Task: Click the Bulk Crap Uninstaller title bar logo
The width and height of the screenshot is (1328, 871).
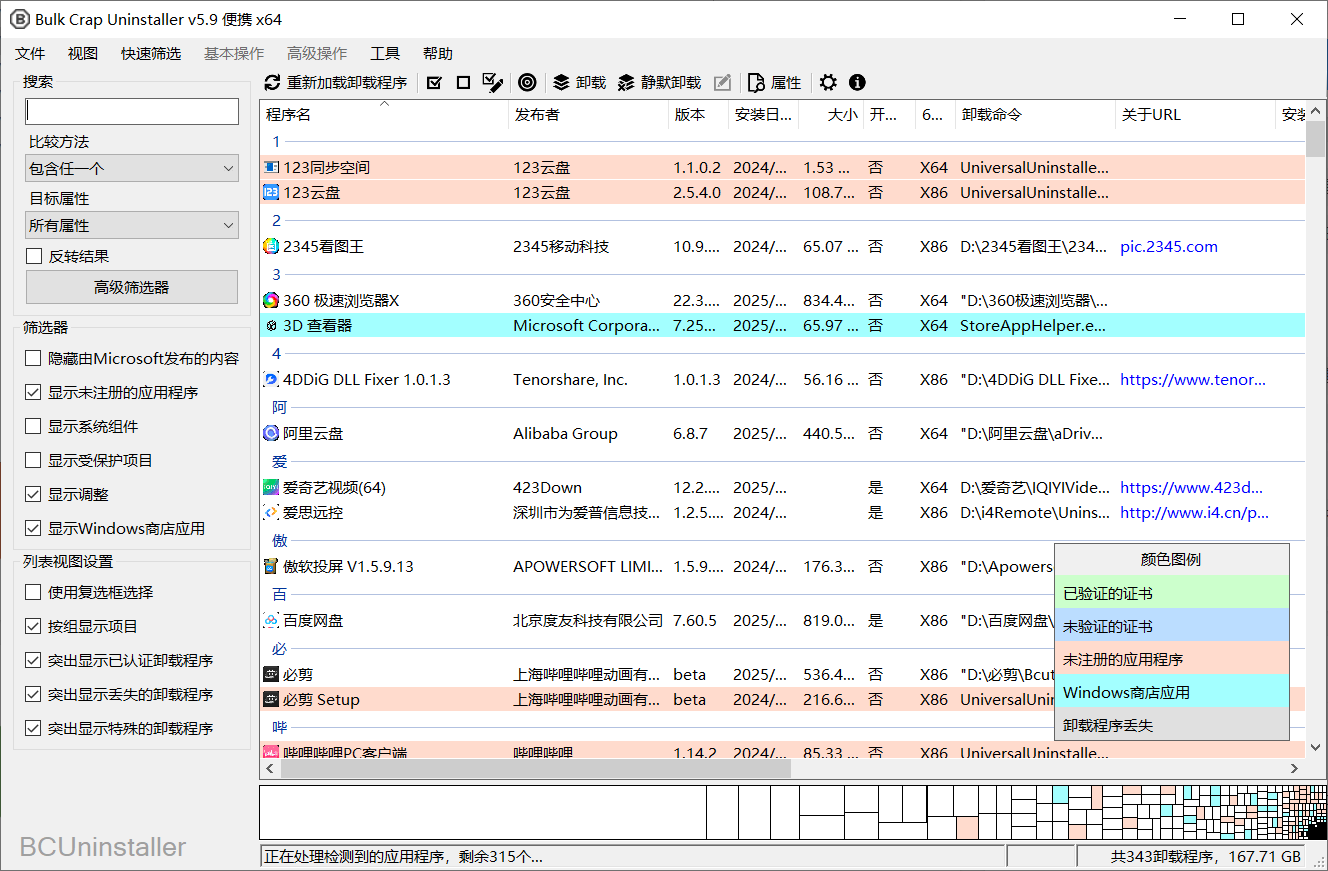Action: (x=18, y=19)
